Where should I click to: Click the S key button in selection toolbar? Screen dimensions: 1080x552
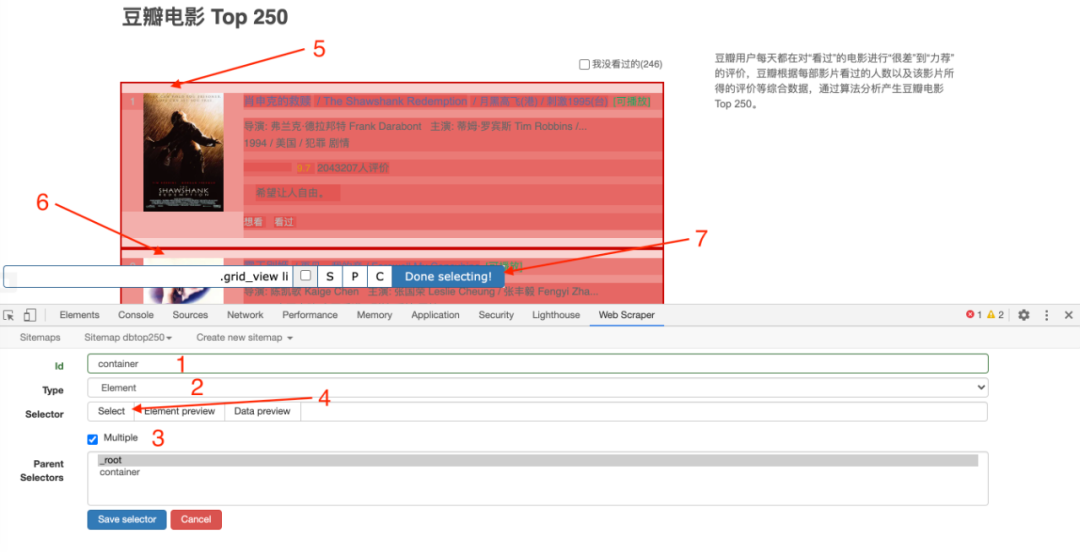pos(330,276)
